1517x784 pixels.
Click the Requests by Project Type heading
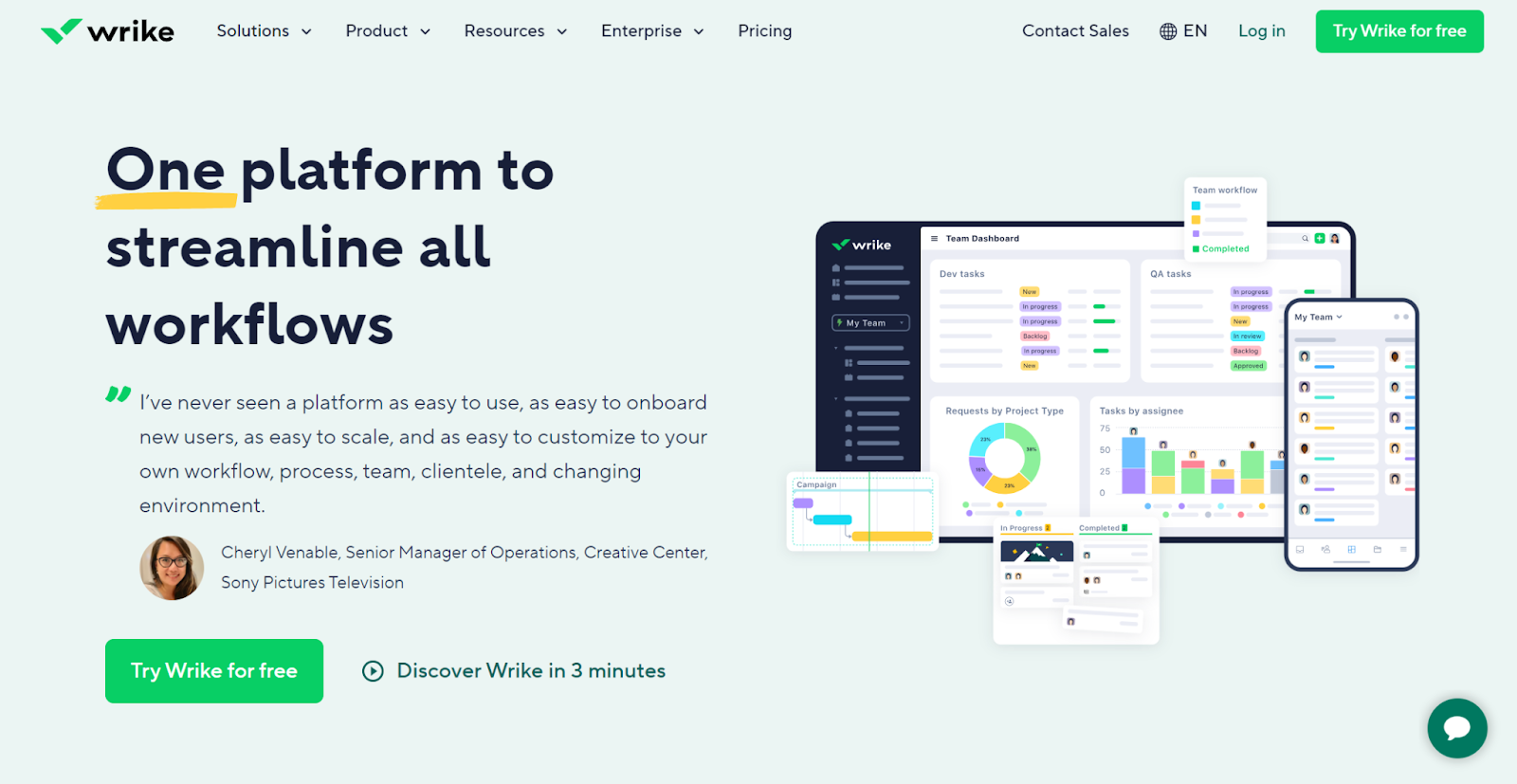click(x=1004, y=411)
